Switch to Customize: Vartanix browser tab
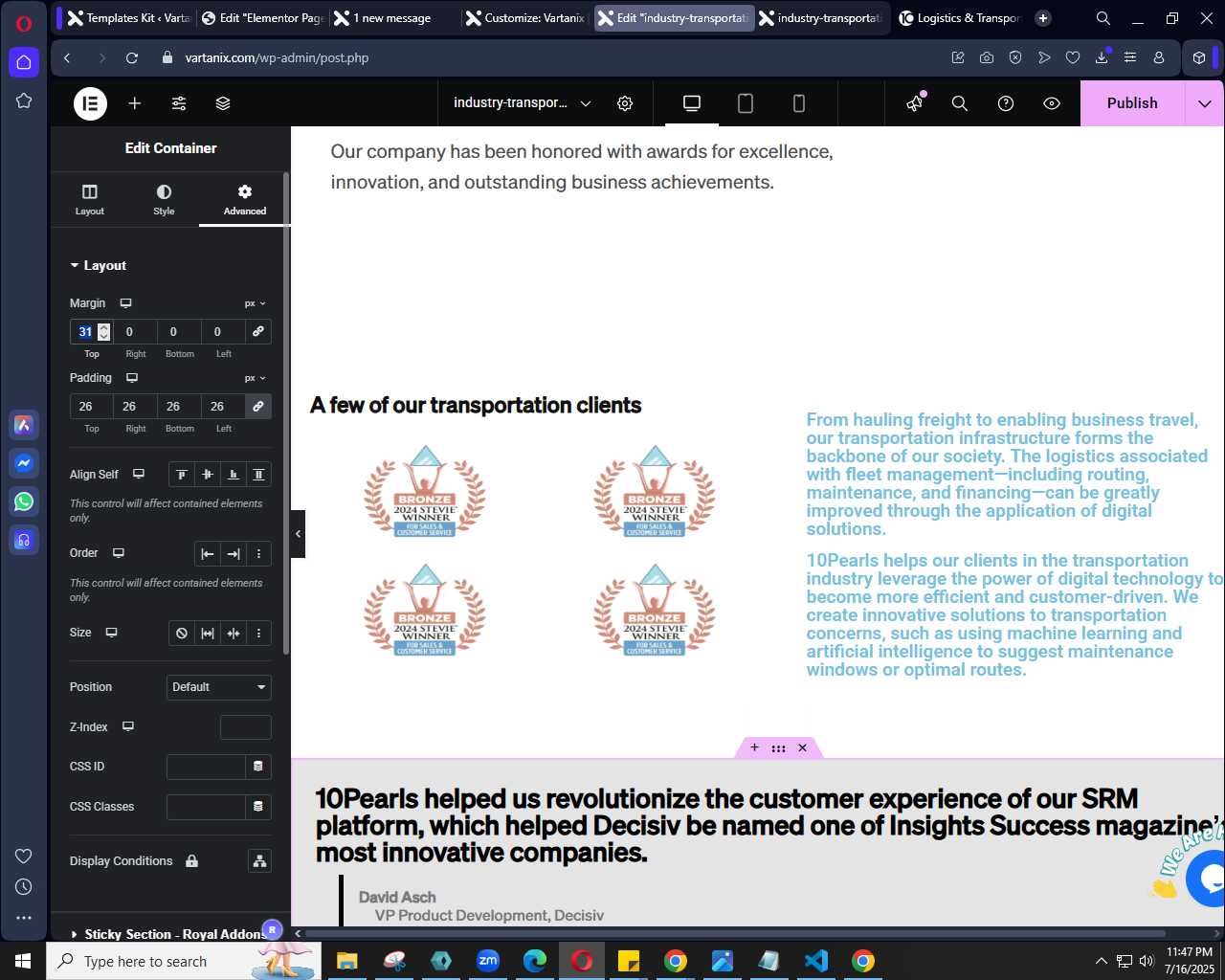1225x980 pixels. pos(525,18)
